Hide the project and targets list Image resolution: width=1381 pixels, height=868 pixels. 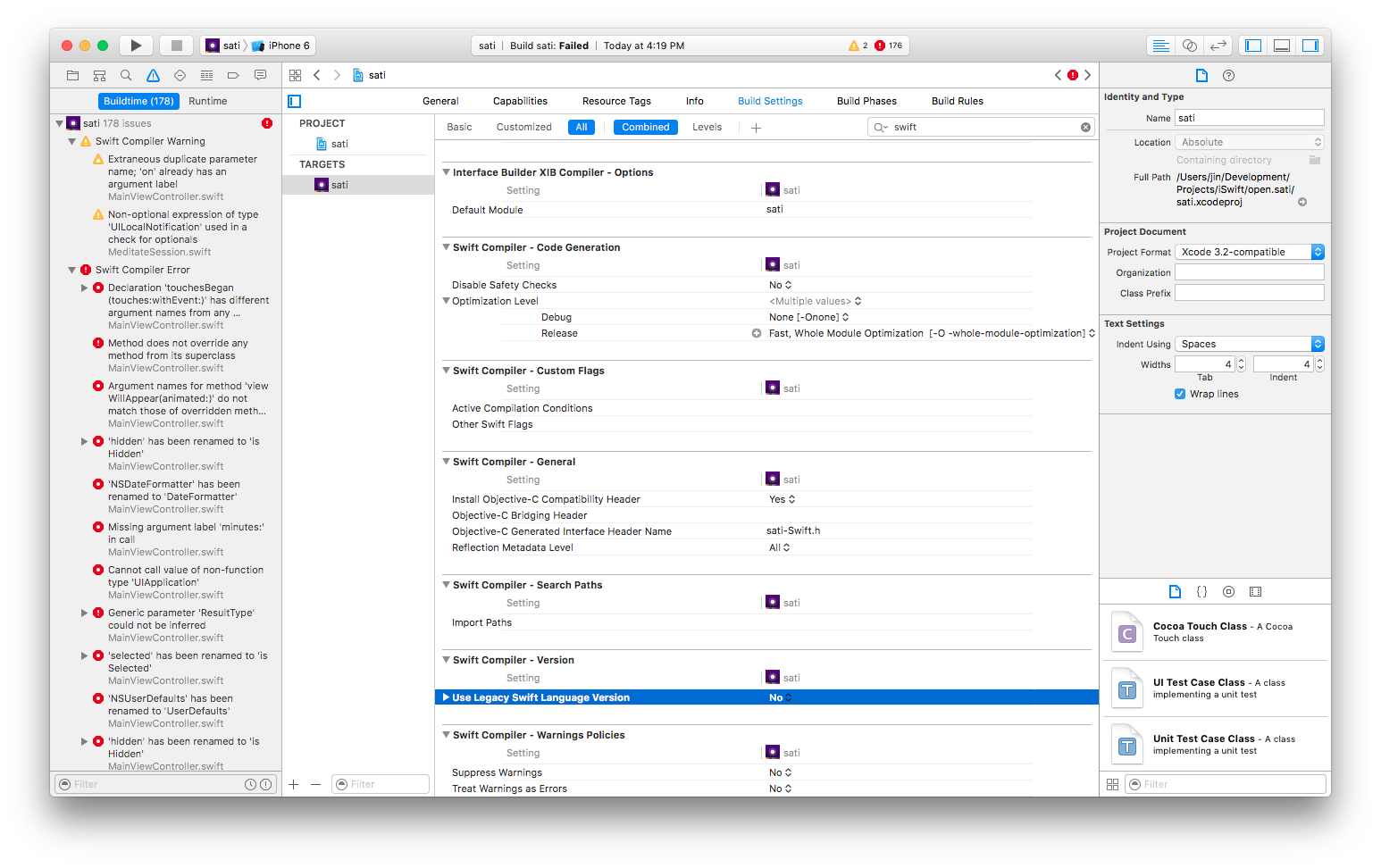point(295,101)
